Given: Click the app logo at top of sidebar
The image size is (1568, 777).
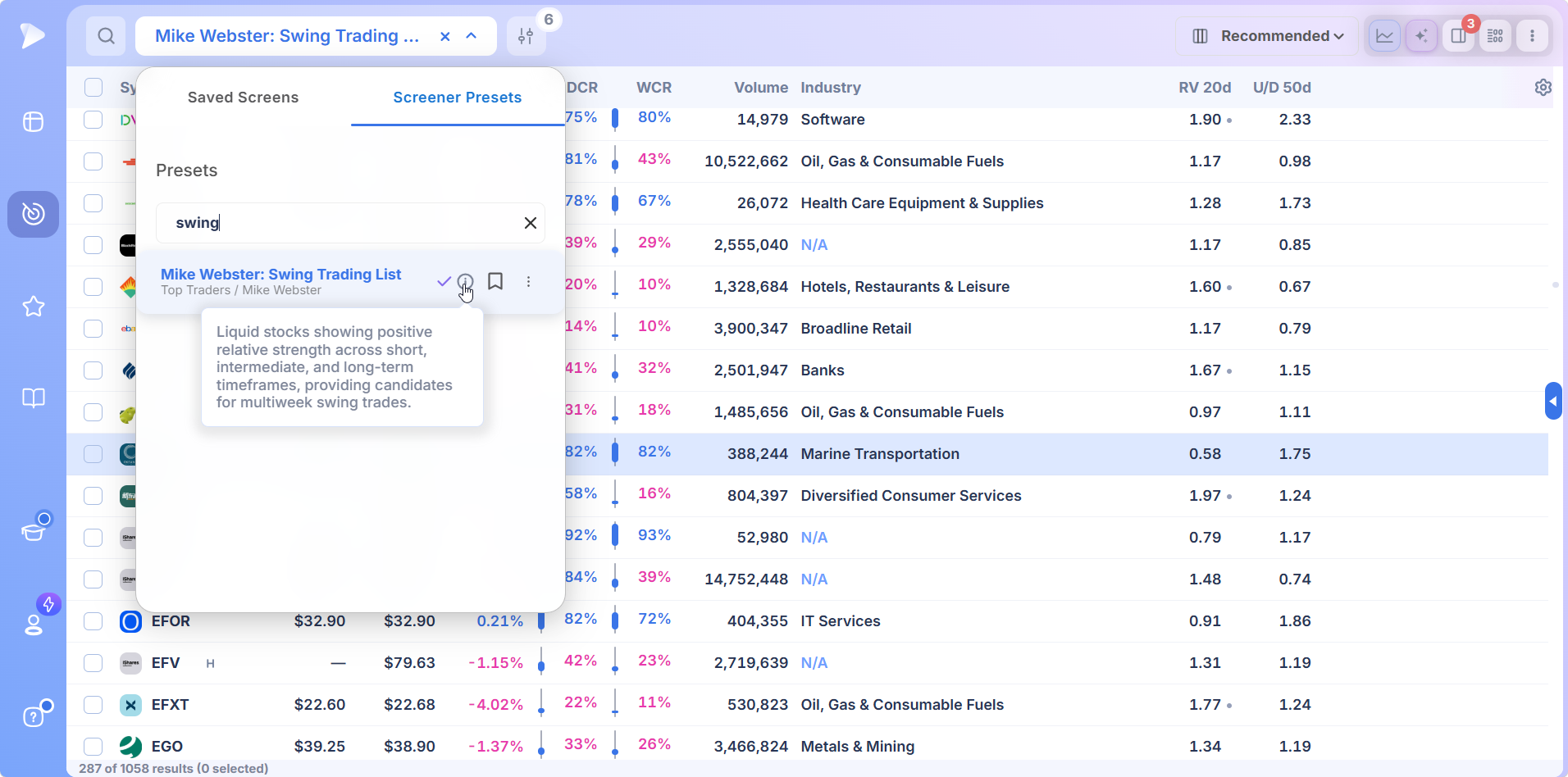Looking at the screenshot, I should (x=32, y=35).
